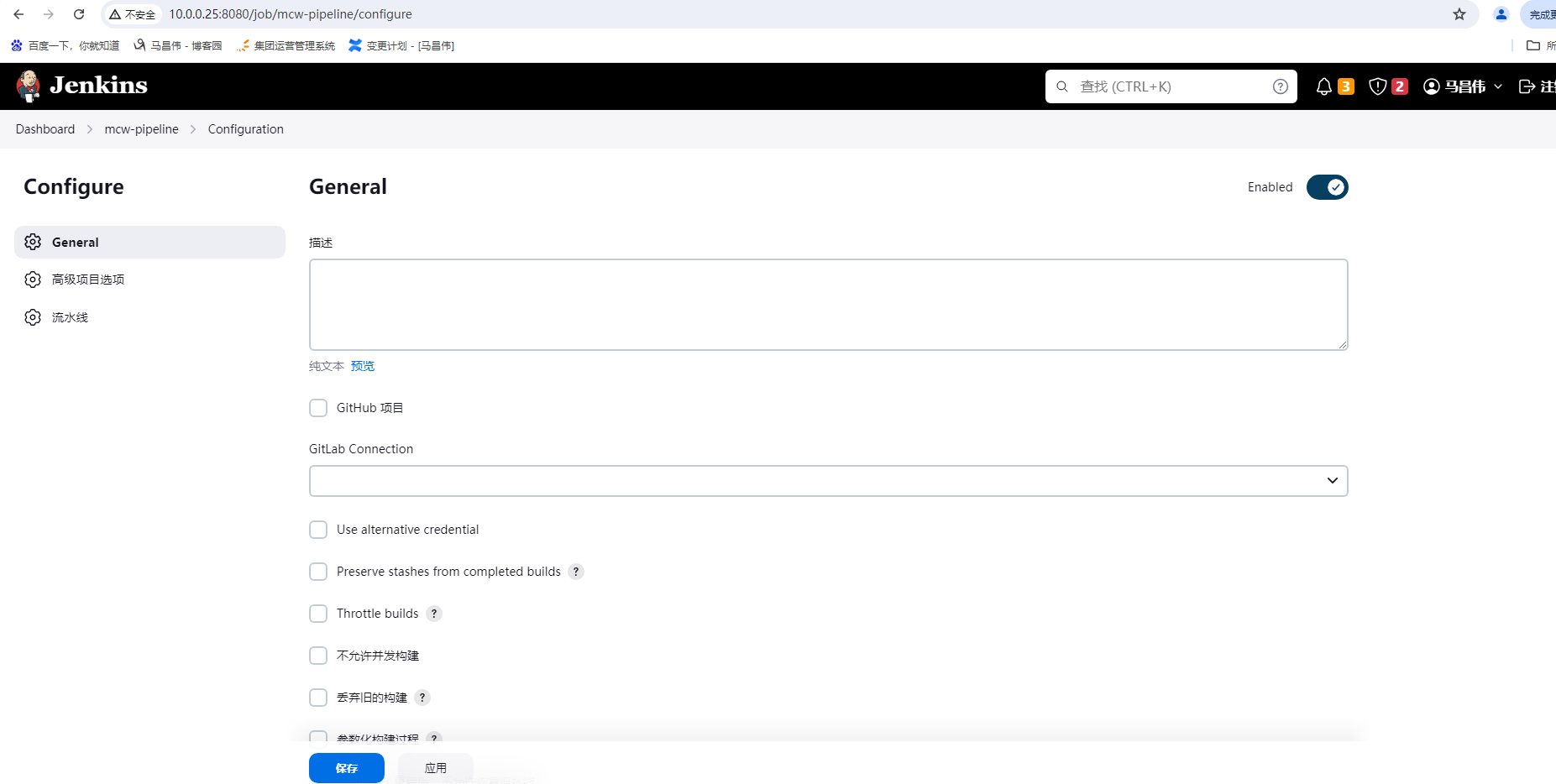The width and height of the screenshot is (1556, 784).
Task: Open help for Throttle builds option
Action: point(434,614)
